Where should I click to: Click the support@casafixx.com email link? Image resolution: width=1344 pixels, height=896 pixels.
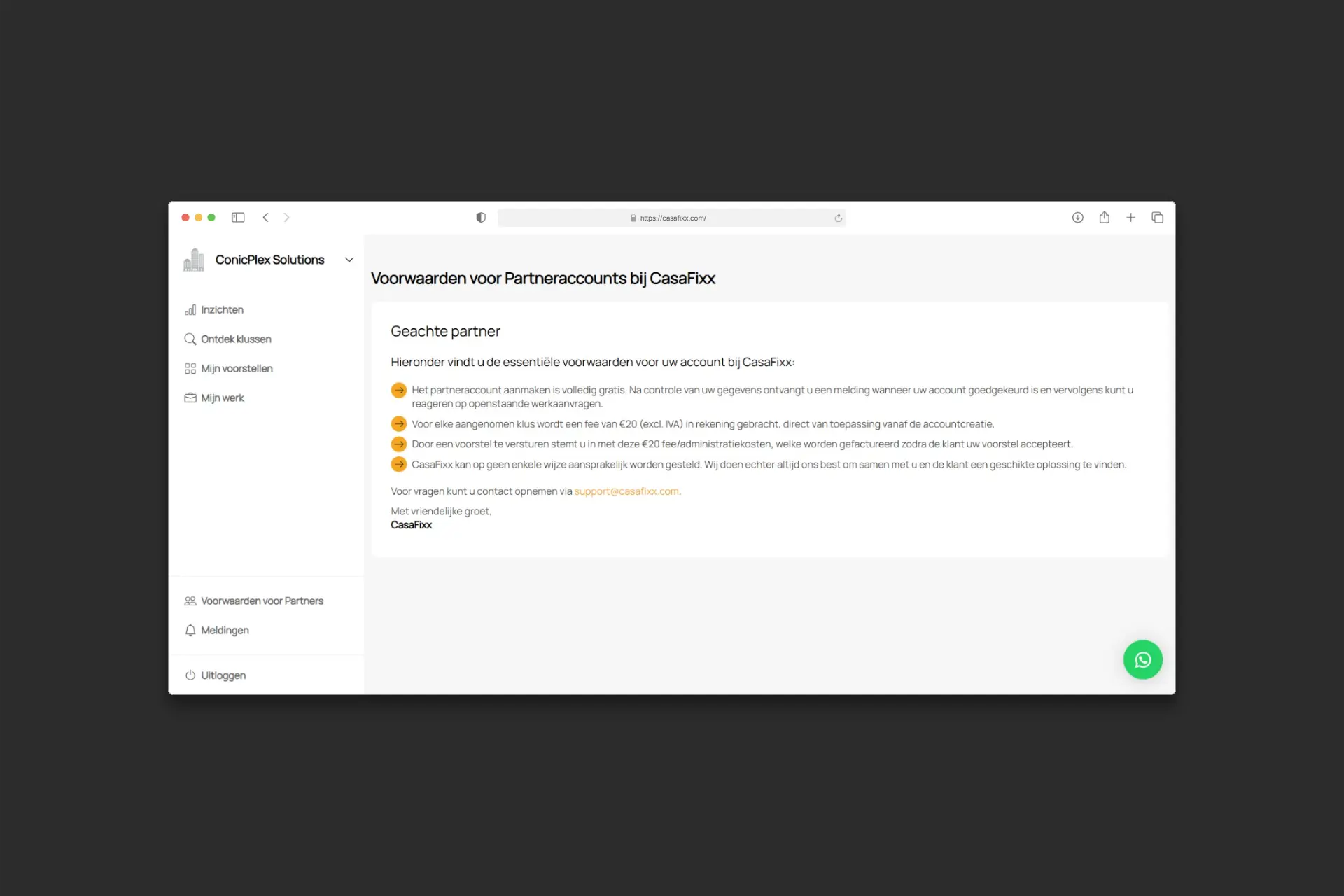tap(626, 491)
